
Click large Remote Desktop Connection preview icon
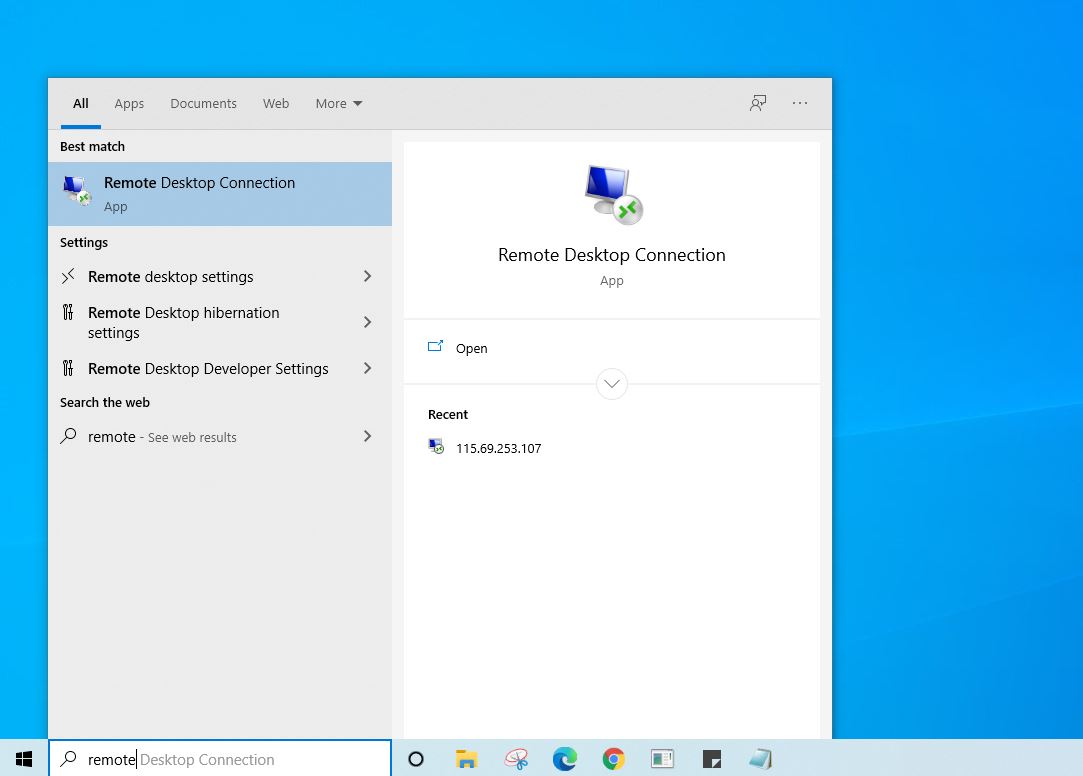pyautogui.click(x=614, y=195)
